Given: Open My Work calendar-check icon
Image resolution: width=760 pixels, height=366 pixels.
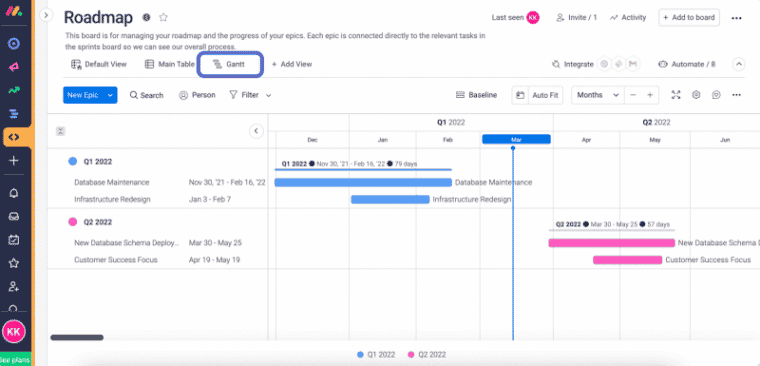Looking at the screenshot, I should [x=14, y=239].
